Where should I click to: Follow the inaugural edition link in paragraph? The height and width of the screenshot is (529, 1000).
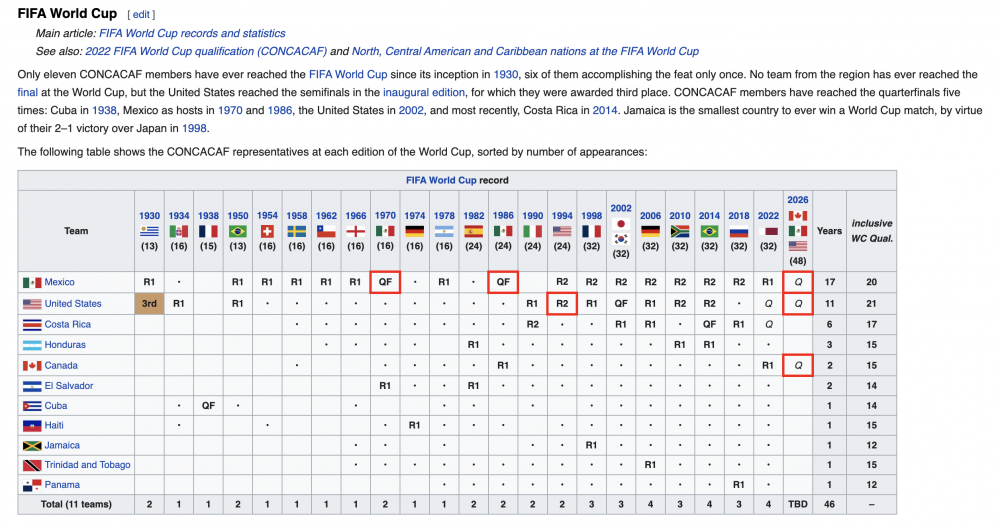423,92
